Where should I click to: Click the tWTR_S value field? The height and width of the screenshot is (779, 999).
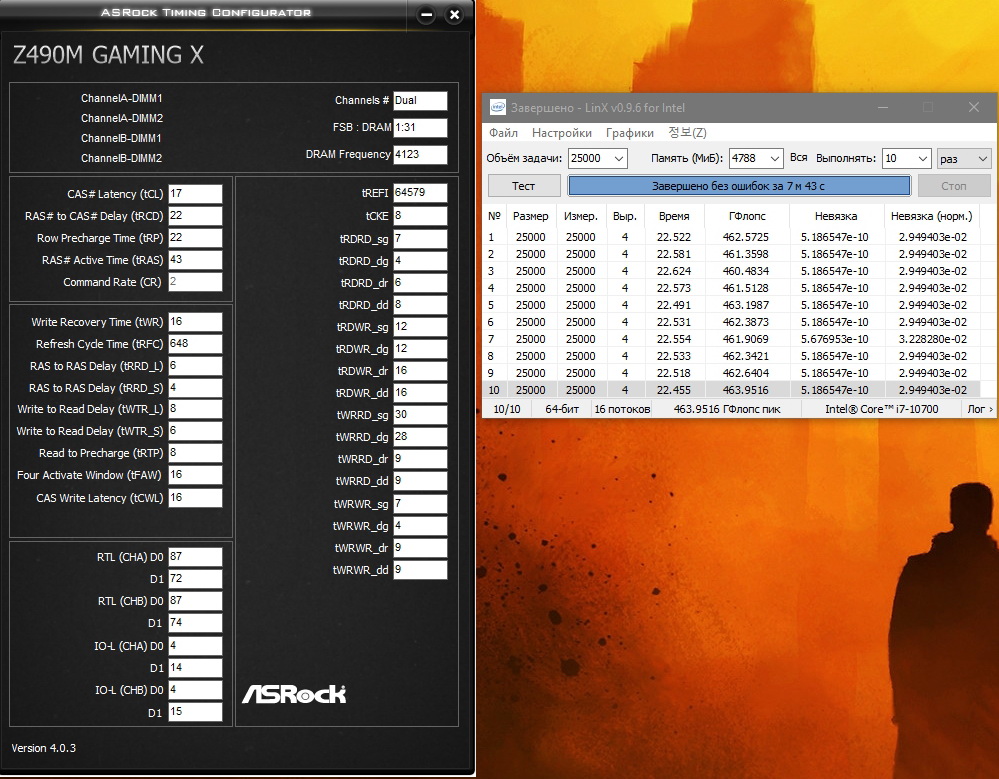[x=195, y=431]
